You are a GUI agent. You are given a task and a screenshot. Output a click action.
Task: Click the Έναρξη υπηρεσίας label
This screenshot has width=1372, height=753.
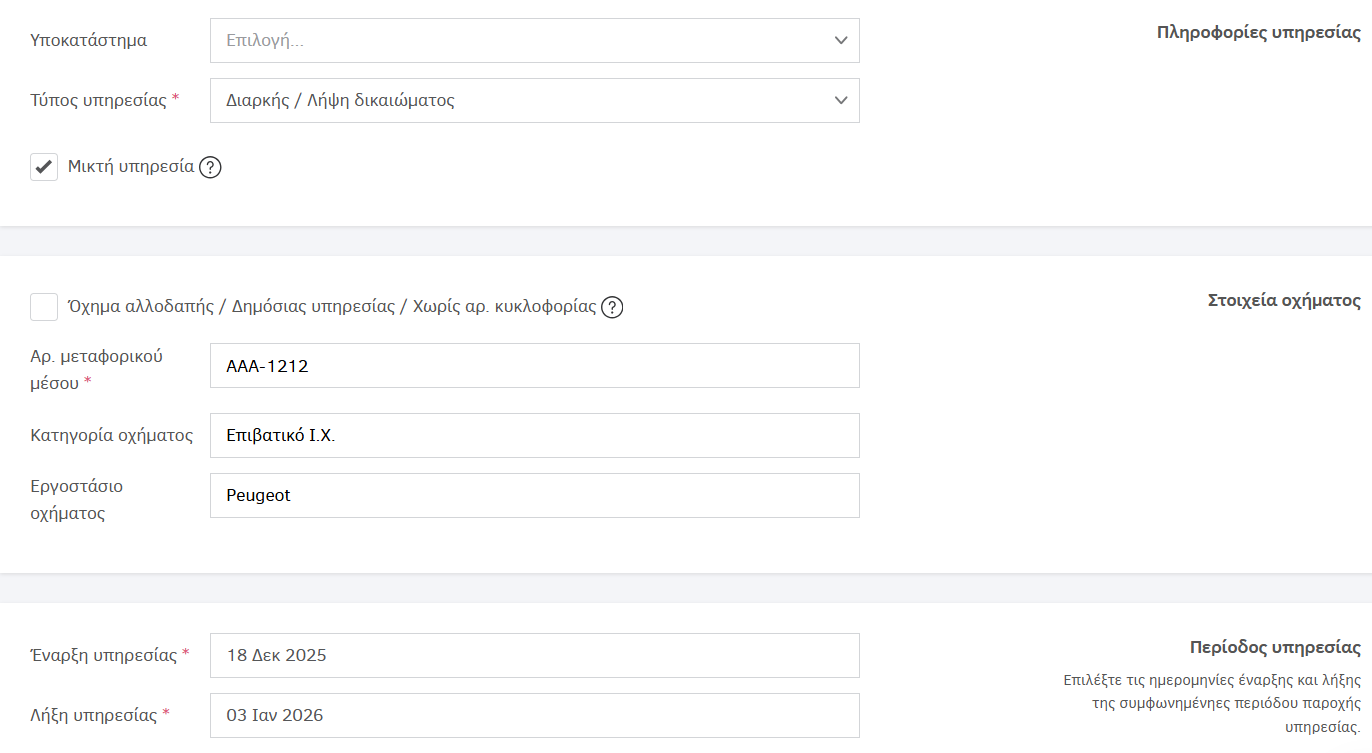pyautogui.click(x=104, y=655)
